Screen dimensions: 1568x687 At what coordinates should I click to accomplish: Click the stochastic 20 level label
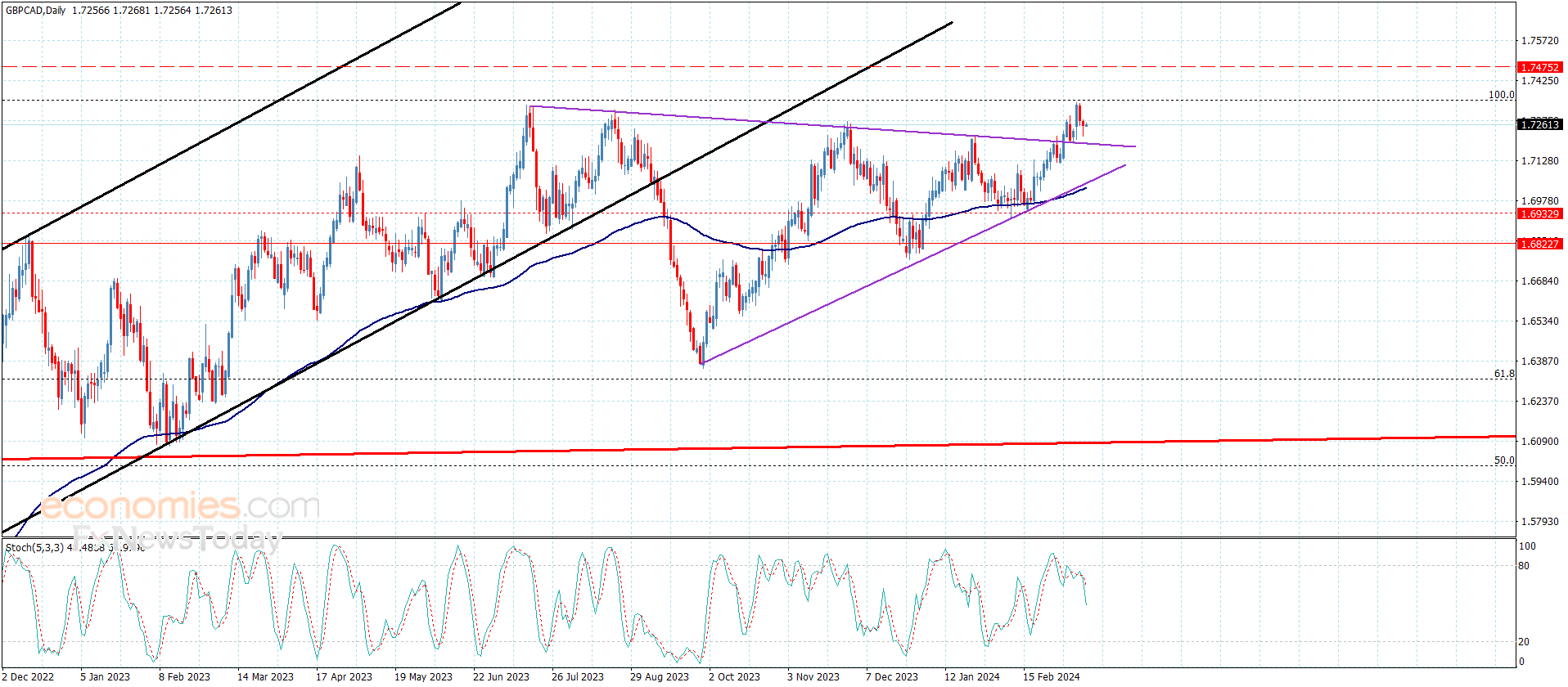pyautogui.click(x=1524, y=641)
